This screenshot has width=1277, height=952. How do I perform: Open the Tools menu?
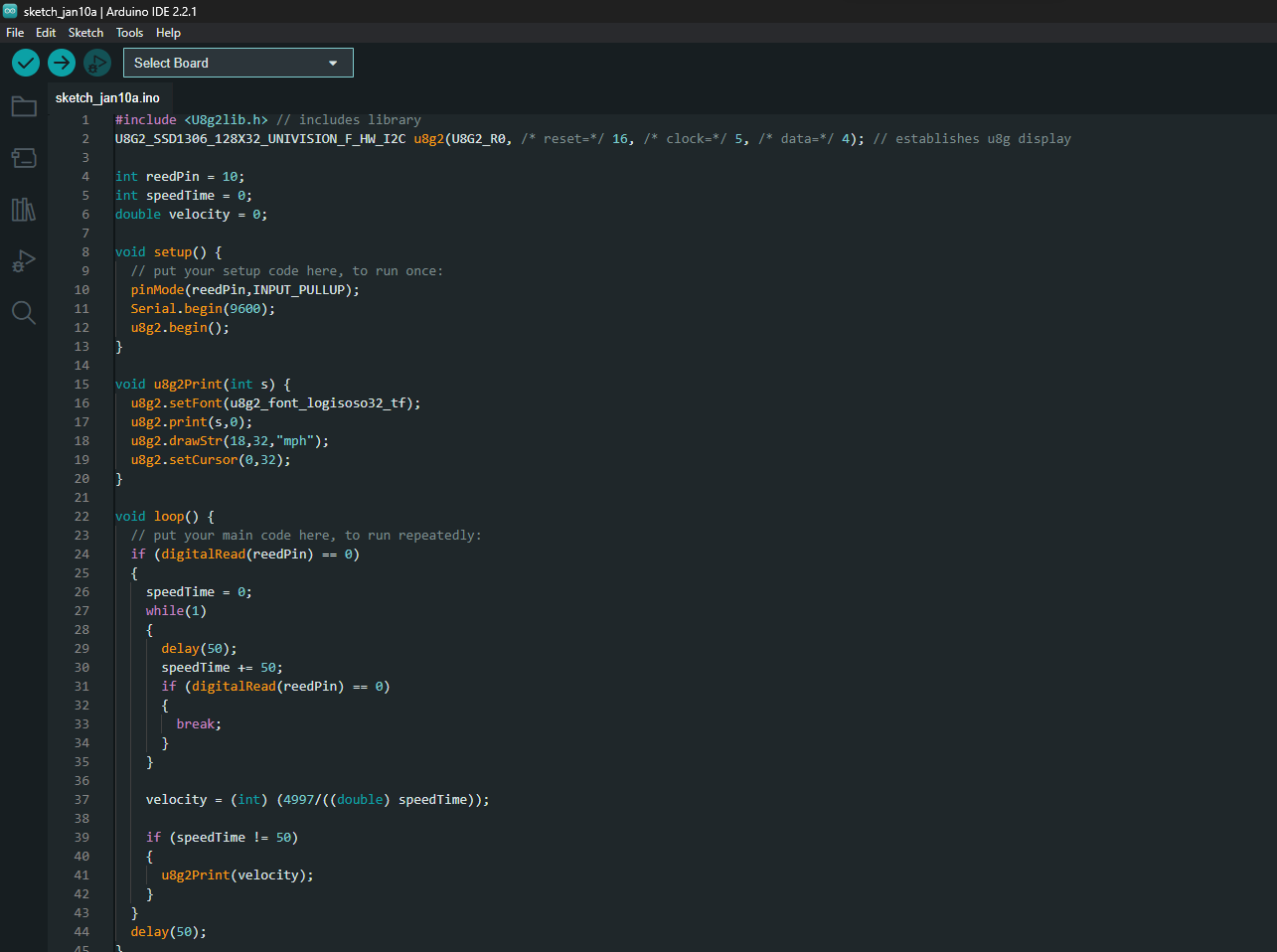[129, 33]
